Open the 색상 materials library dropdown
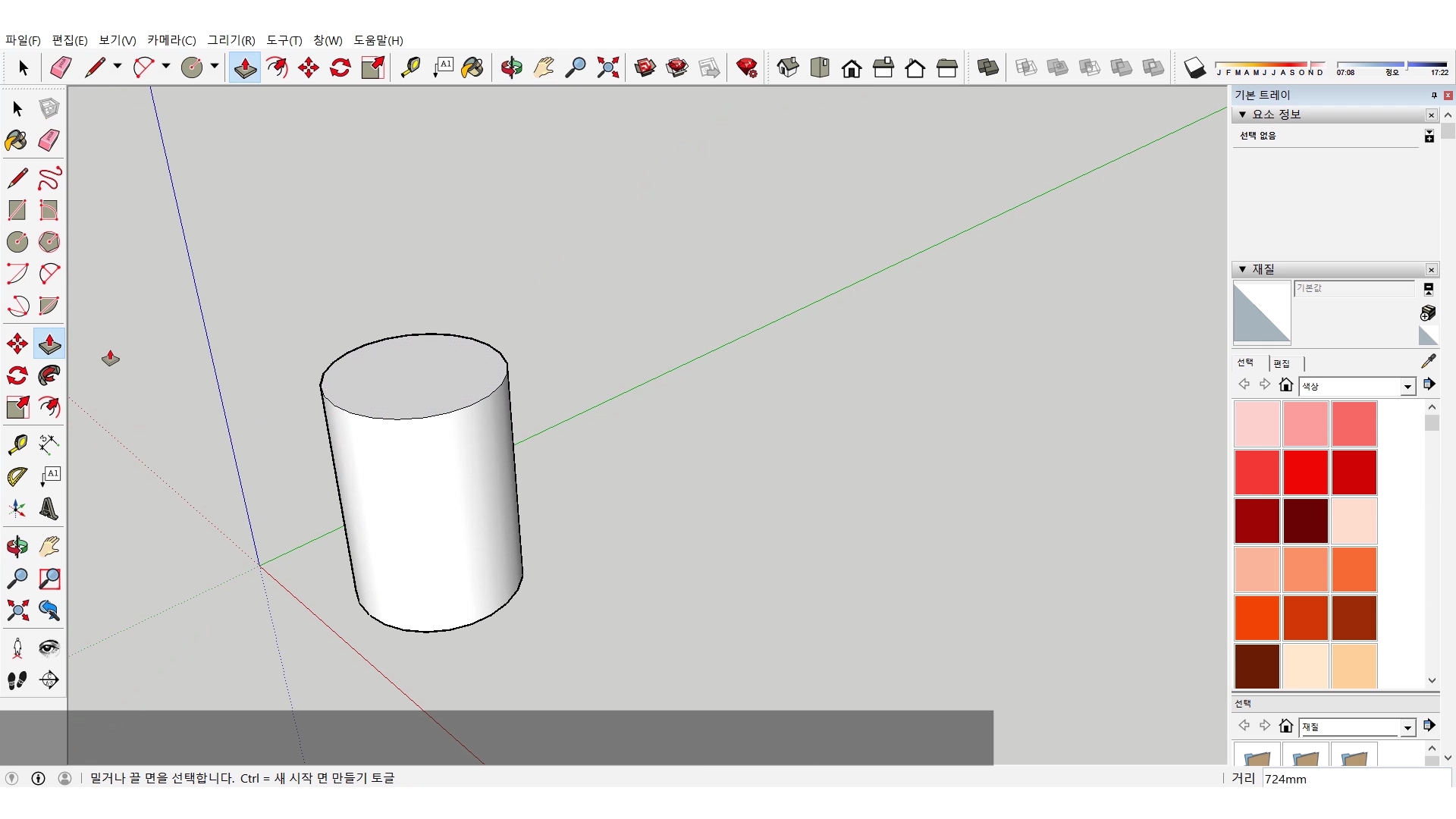1456x819 pixels. tap(1407, 387)
